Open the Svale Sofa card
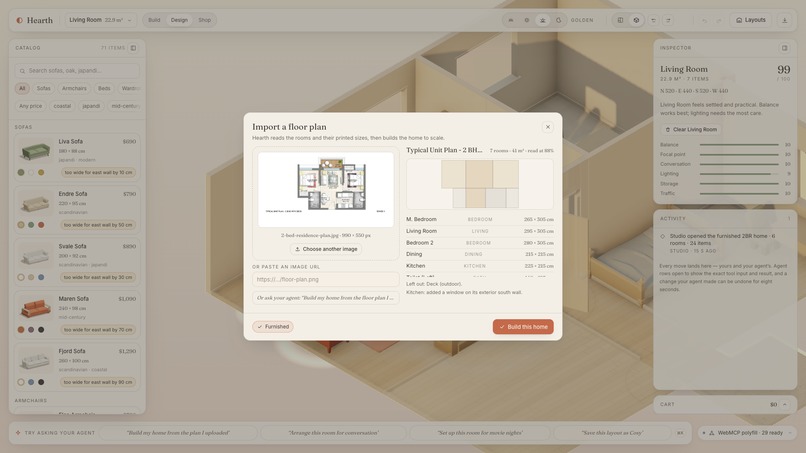 point(77,262)
